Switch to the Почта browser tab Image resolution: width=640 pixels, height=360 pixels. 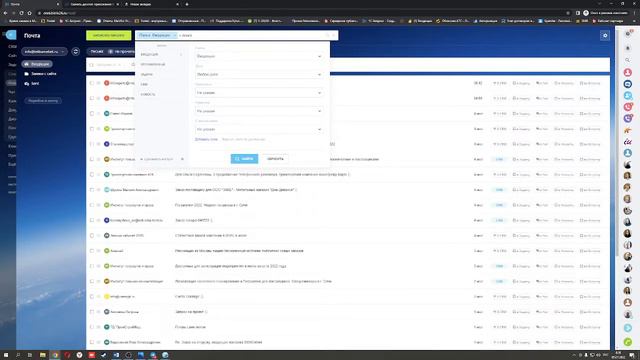[32, 4]
